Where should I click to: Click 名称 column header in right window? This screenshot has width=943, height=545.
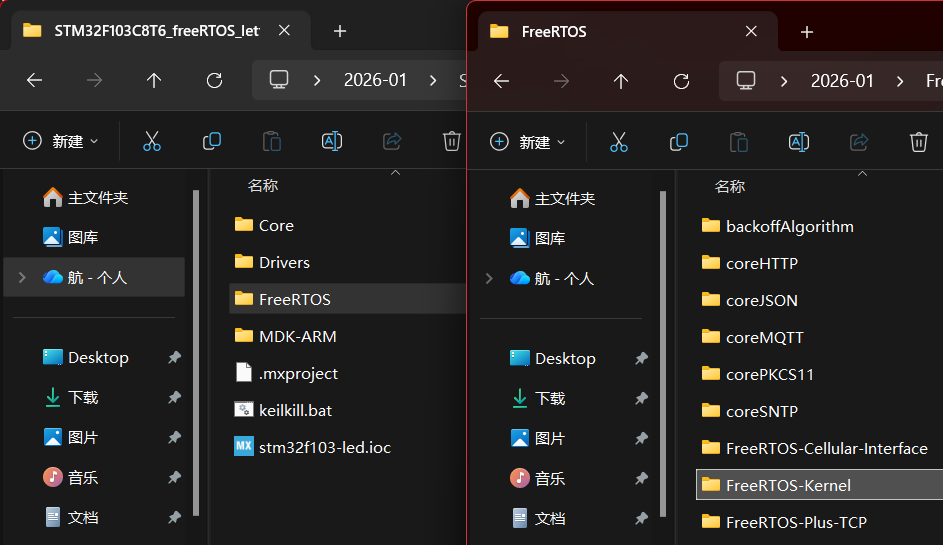pyautogui.click(x=730, y=187)
